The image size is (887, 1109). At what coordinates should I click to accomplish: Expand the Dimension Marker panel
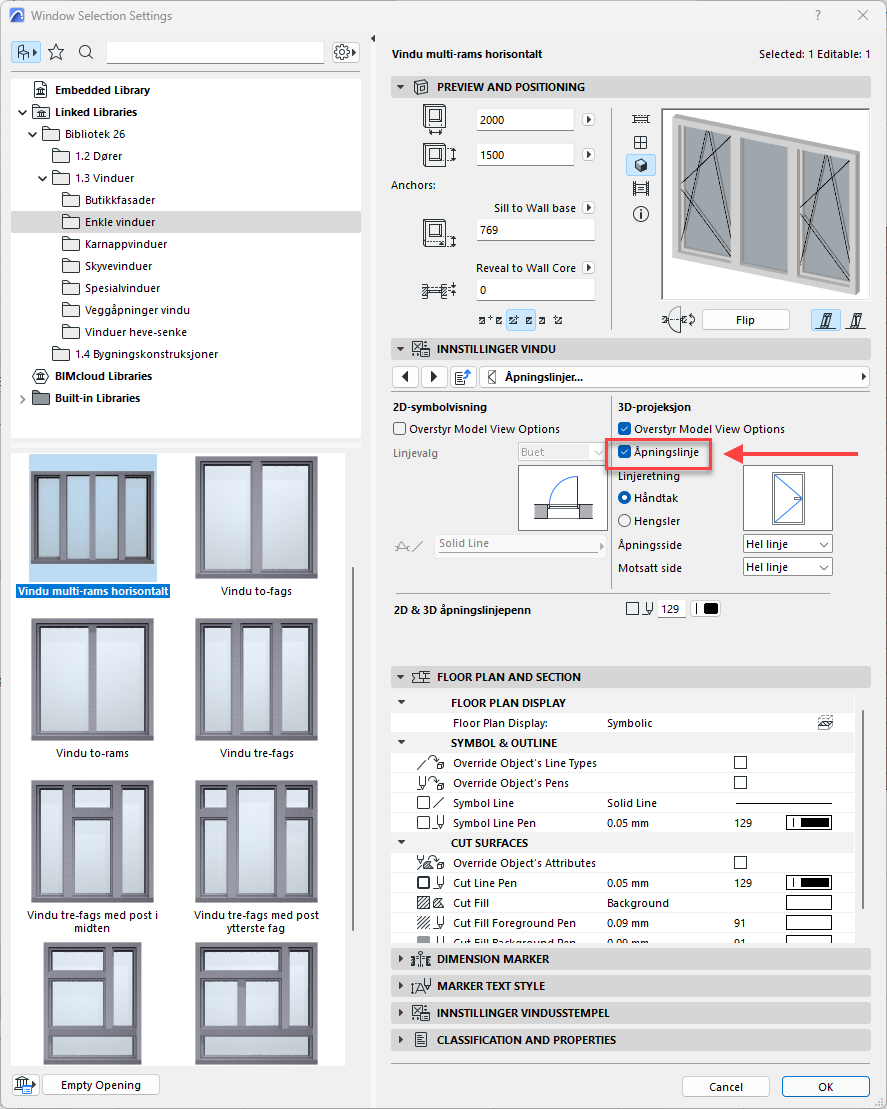pos(401,959)
